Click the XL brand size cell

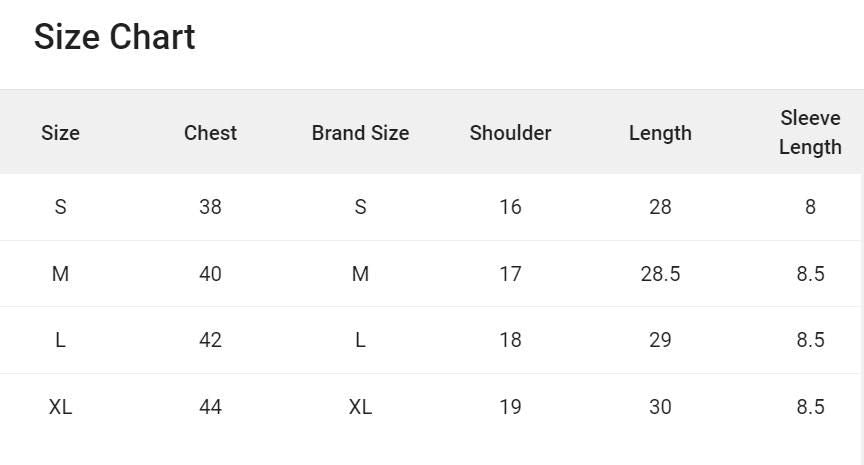360,407
